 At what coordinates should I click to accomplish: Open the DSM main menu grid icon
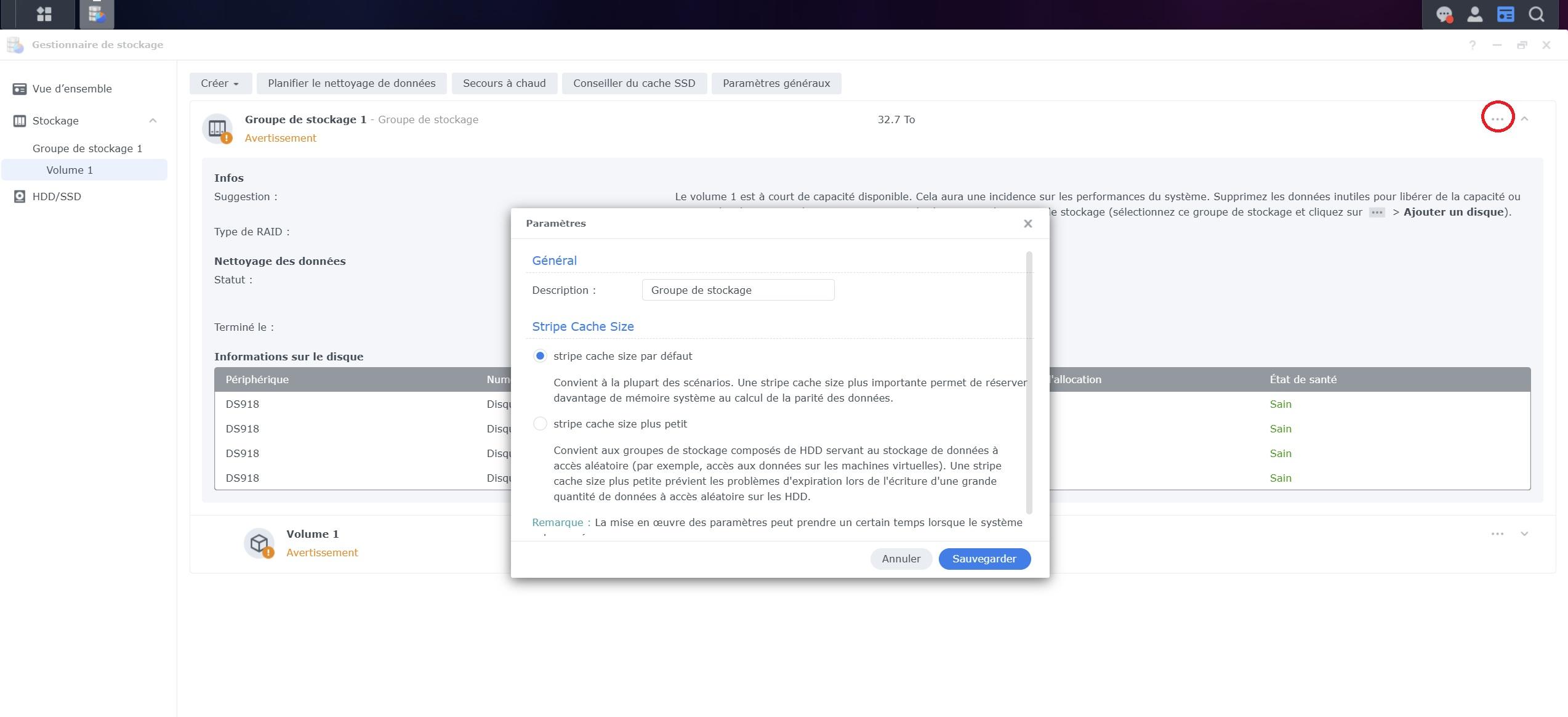click(x=44, y=14)
